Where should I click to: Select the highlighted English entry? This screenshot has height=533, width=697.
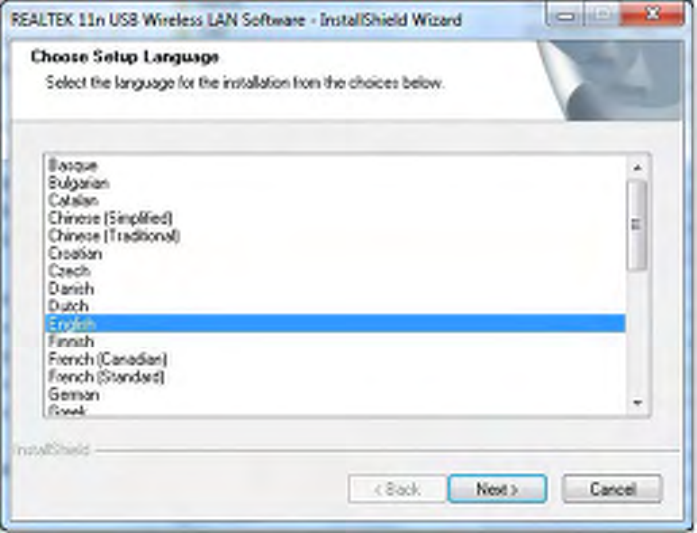pyautogui.click(x=335, y=324)
